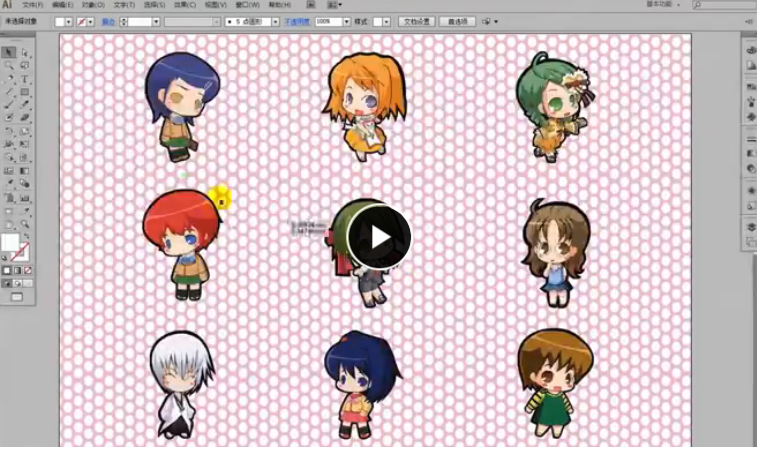Adjust stroke weight stepper arrows

point(124,22)
